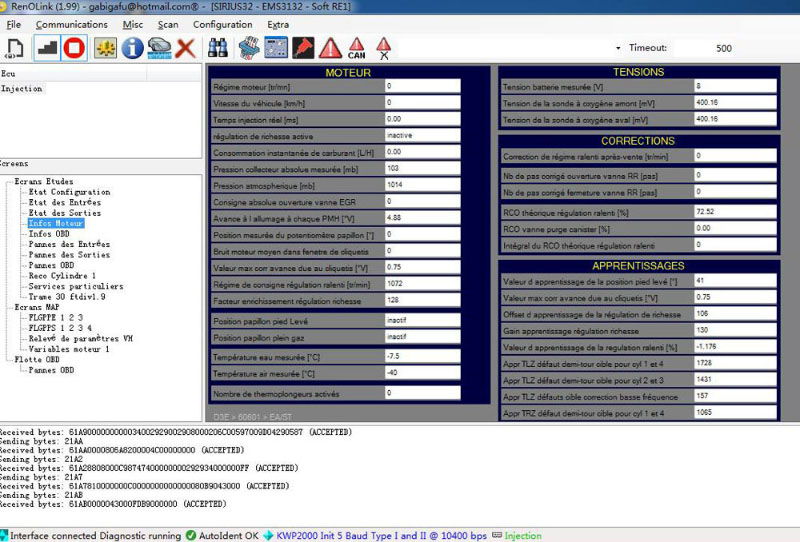Select Injection in the Ecu list
Screen dimensions: 800x542
(22, 89)
